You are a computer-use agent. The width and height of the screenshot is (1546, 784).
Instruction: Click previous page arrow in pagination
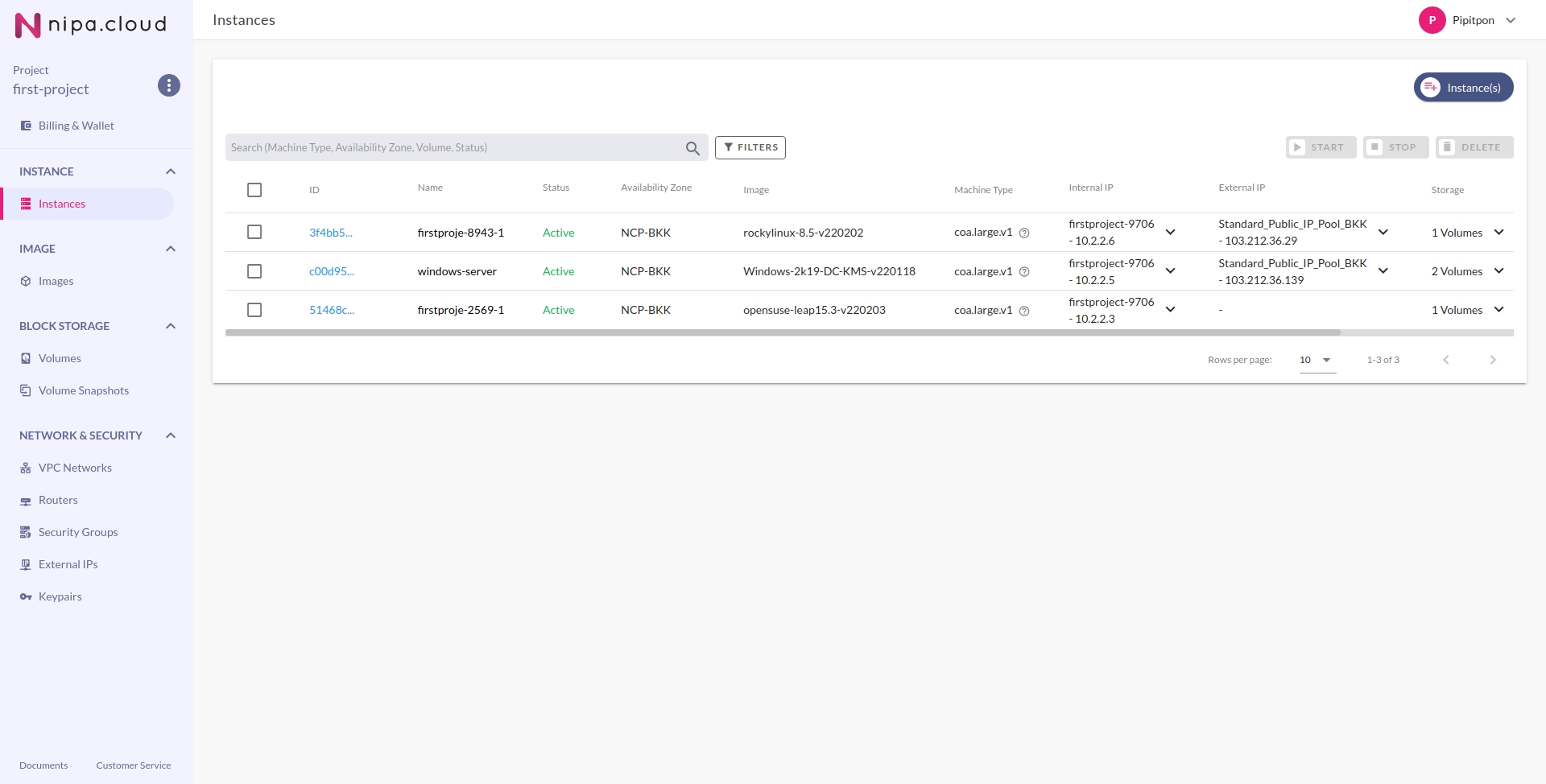1445,360
